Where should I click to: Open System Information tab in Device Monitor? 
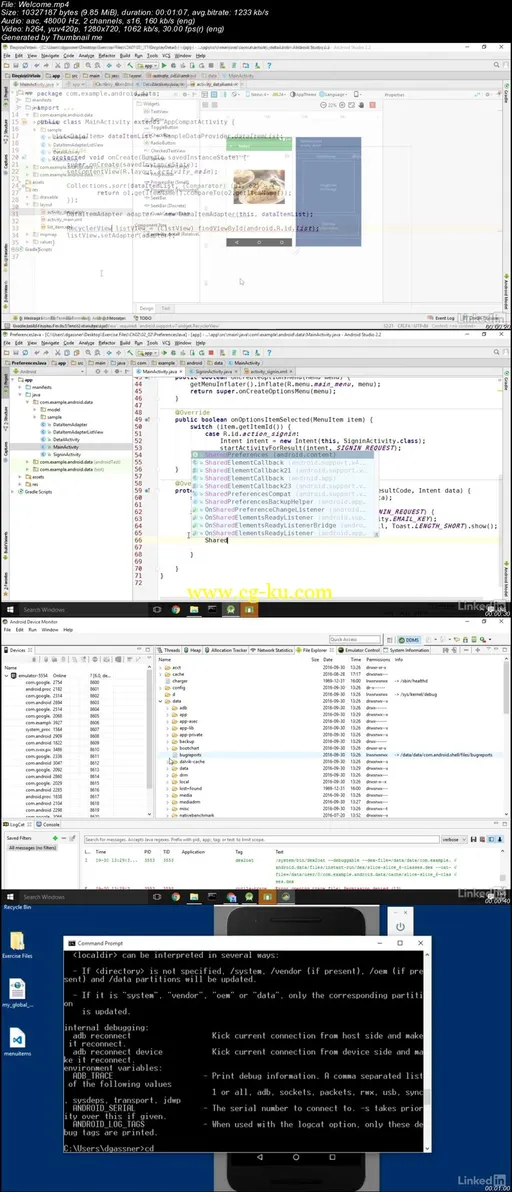408,650
